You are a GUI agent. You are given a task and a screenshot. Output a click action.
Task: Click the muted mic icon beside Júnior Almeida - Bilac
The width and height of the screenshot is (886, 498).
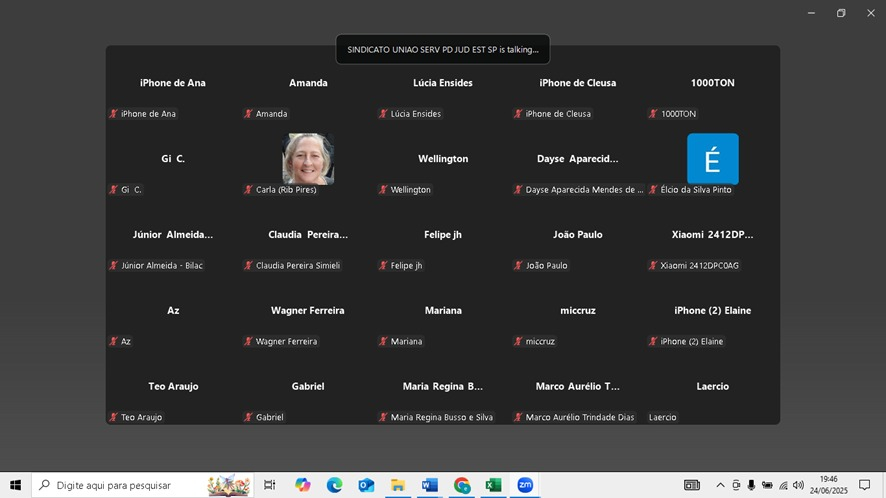pos(114,265)
